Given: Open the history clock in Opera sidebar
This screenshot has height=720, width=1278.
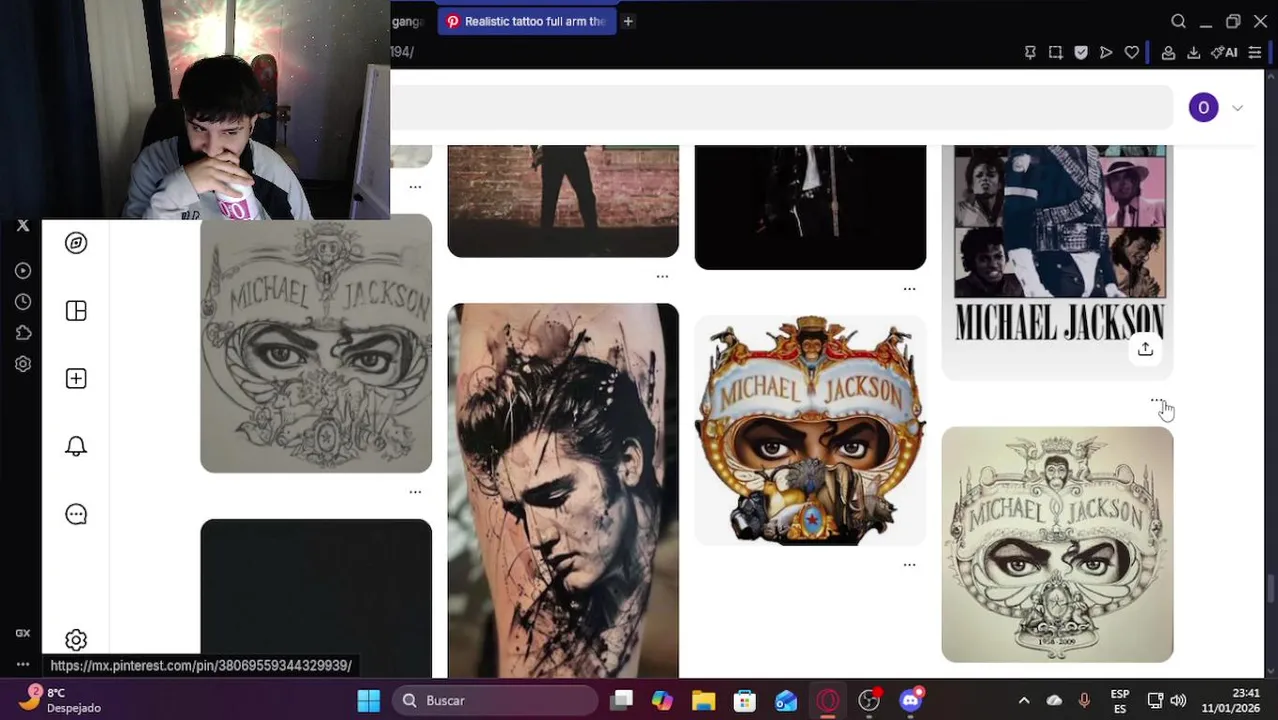Looking at the screenshot, I should click(x=23, y=302).
